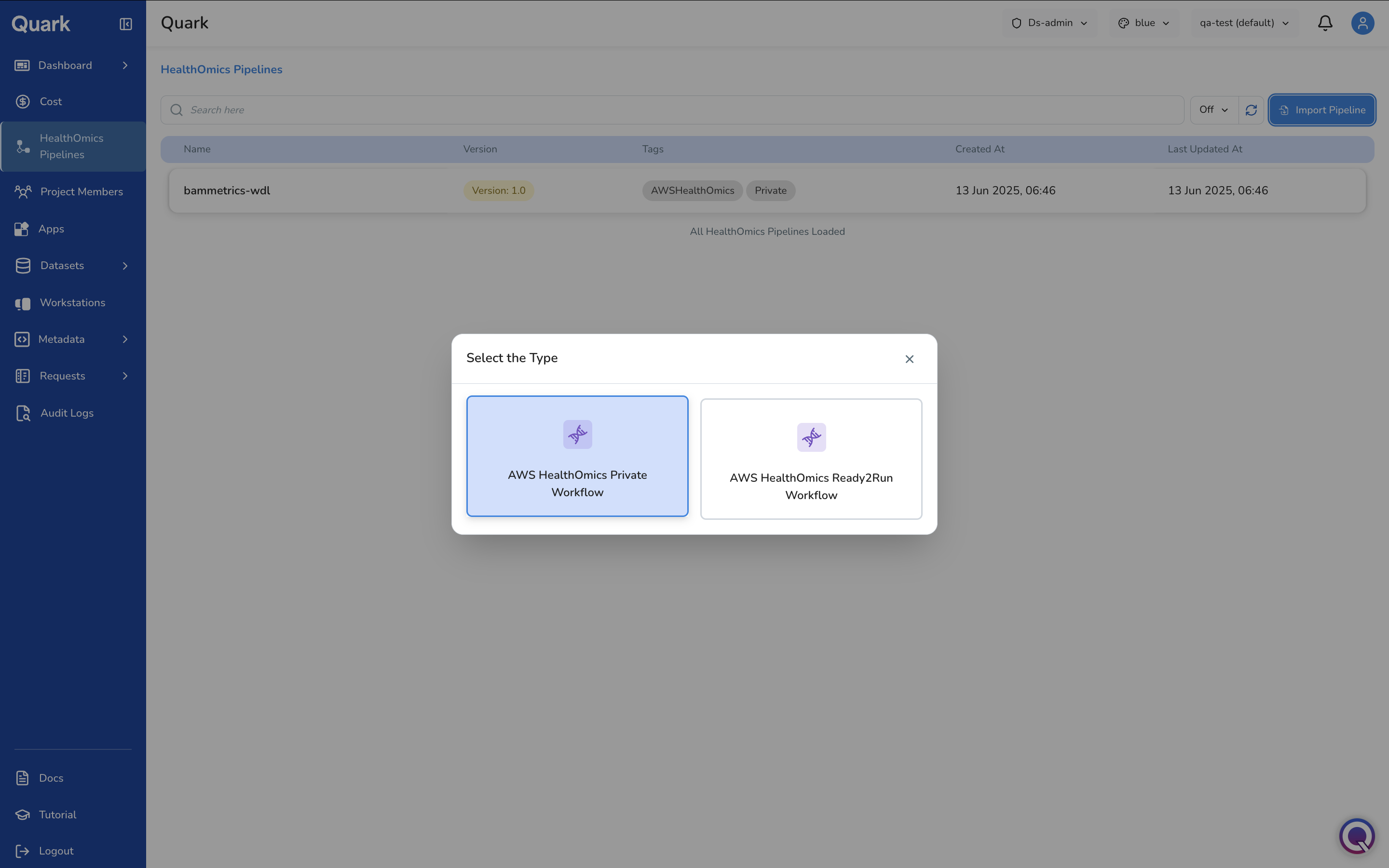This screenshot has height=868, width=1389.
Task: Click the HealthOmics Pipelines sidebar icon
Action: [23, 147]
